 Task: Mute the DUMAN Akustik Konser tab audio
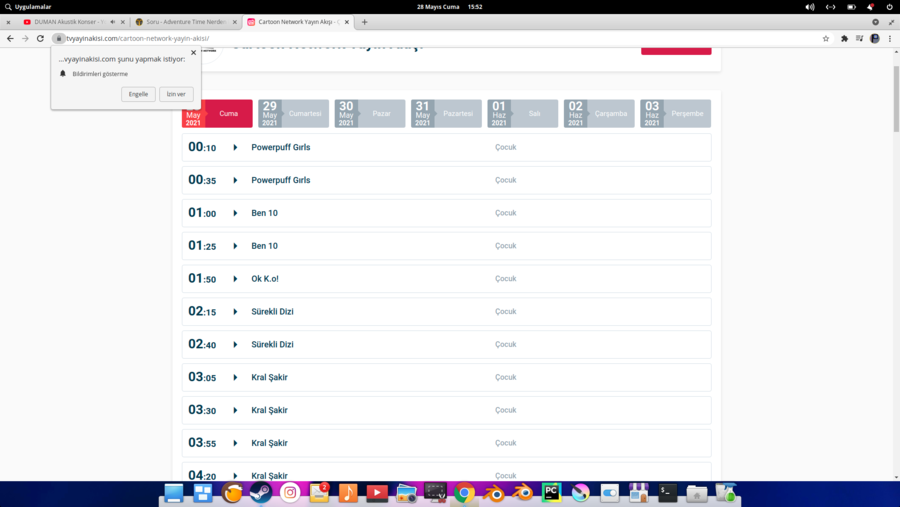112,22
